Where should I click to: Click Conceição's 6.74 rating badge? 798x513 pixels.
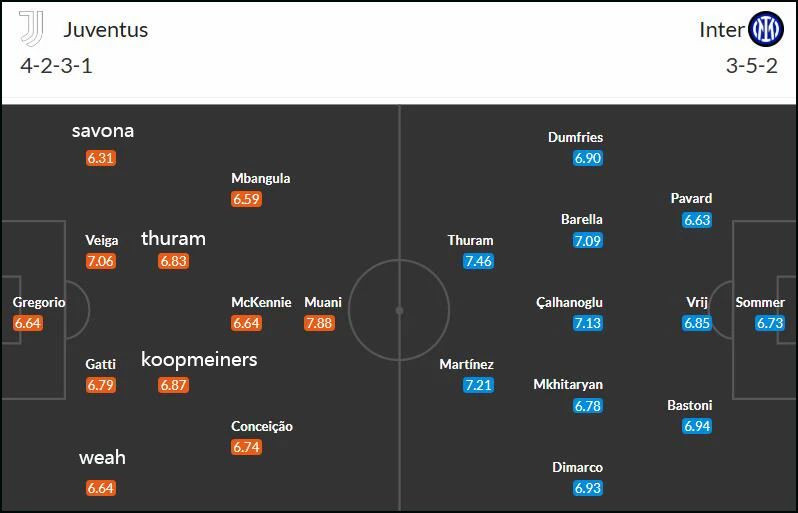click(246, 447)
